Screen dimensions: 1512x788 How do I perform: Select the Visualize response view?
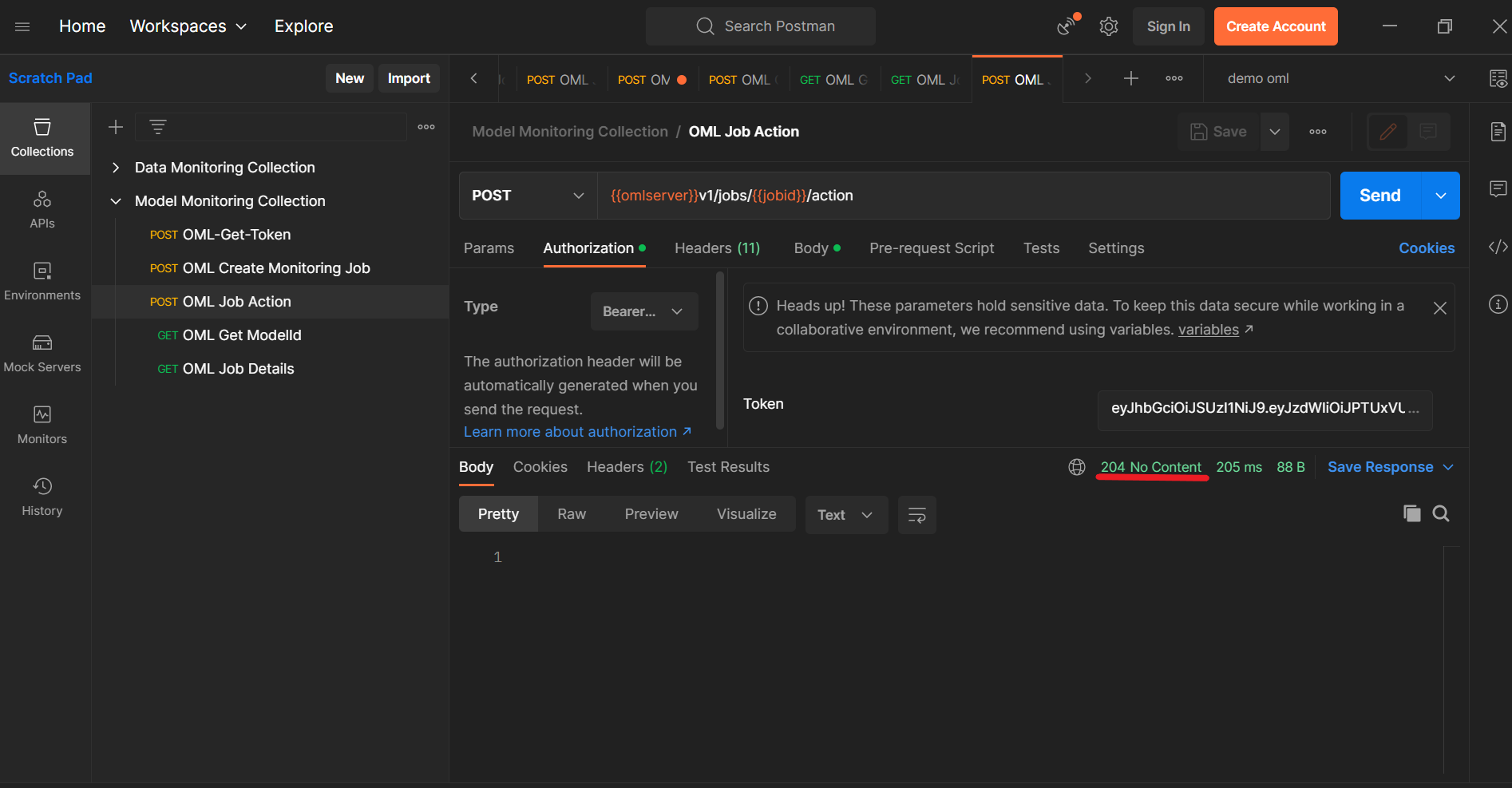point(746,514)
